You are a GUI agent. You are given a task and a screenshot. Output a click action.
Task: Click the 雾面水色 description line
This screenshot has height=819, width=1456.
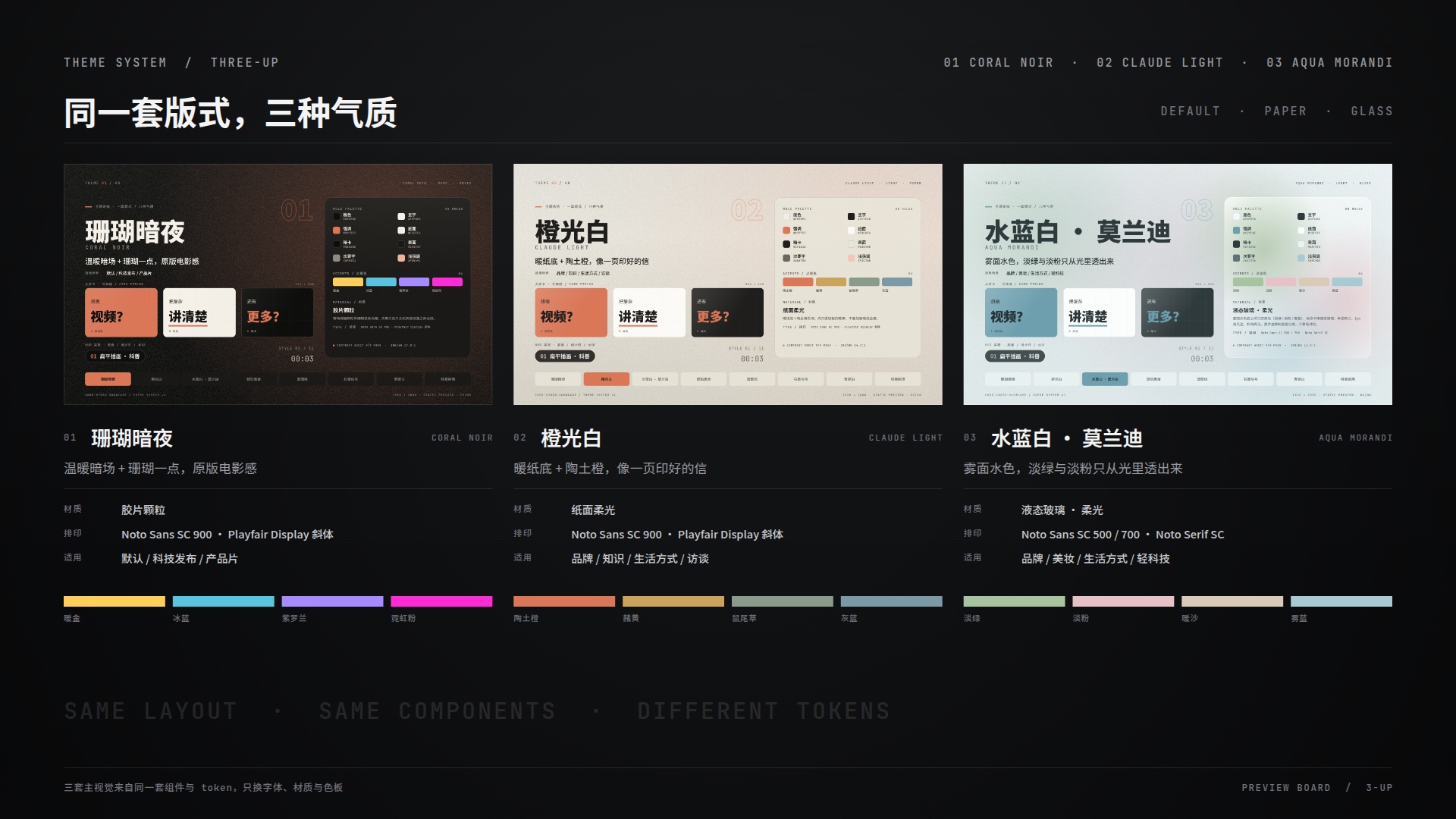pos(1073,469)
